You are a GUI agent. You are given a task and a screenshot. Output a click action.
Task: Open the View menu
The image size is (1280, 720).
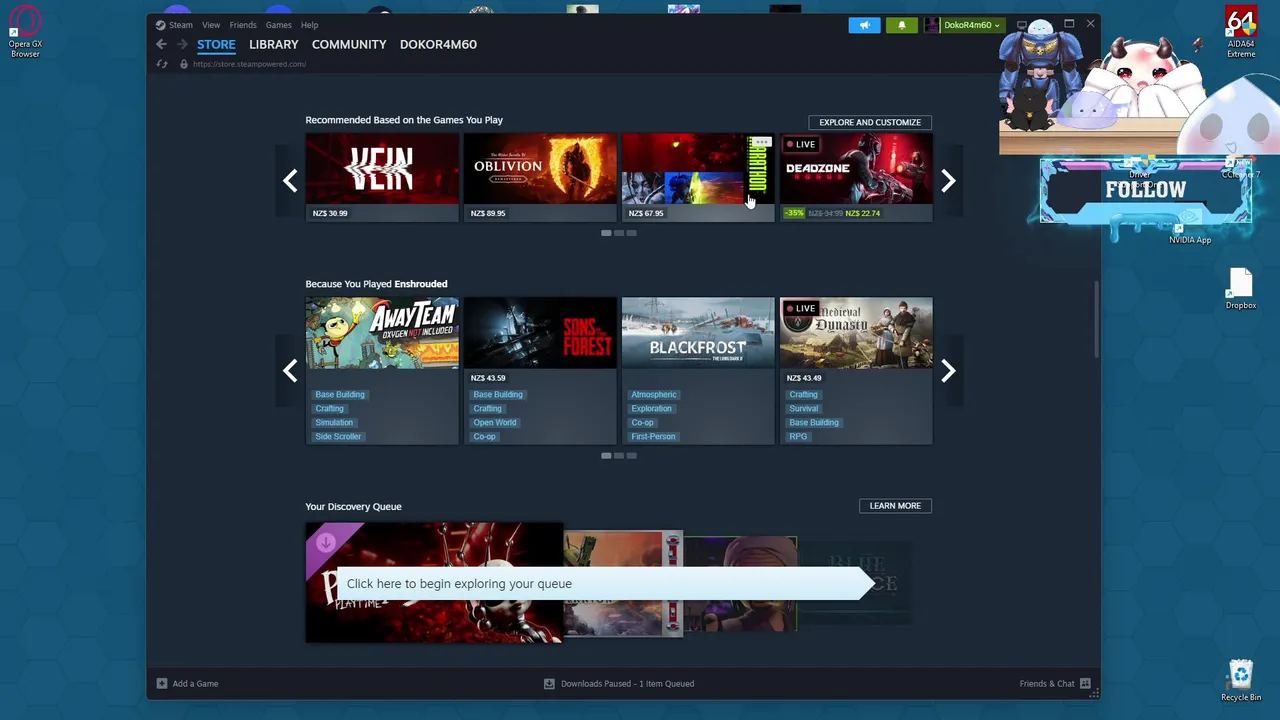211,25
